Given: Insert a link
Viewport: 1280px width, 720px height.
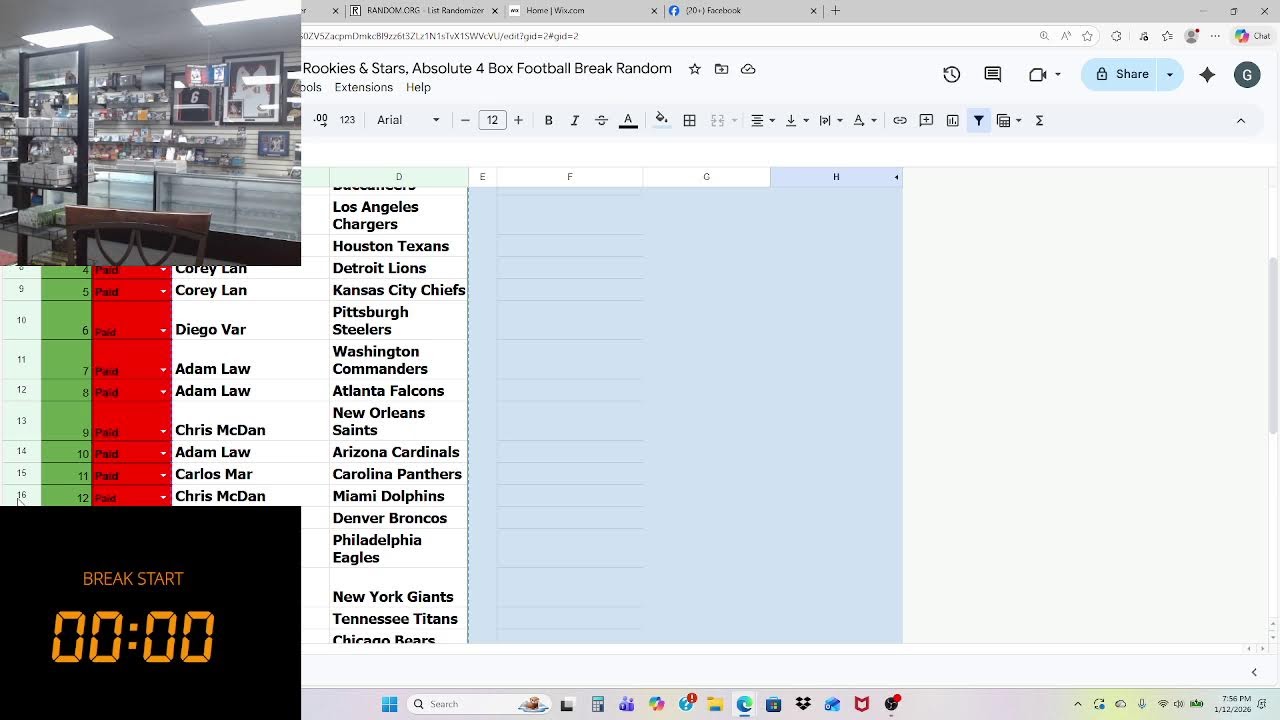Looking at the screenshot, I should pos(900,120).
